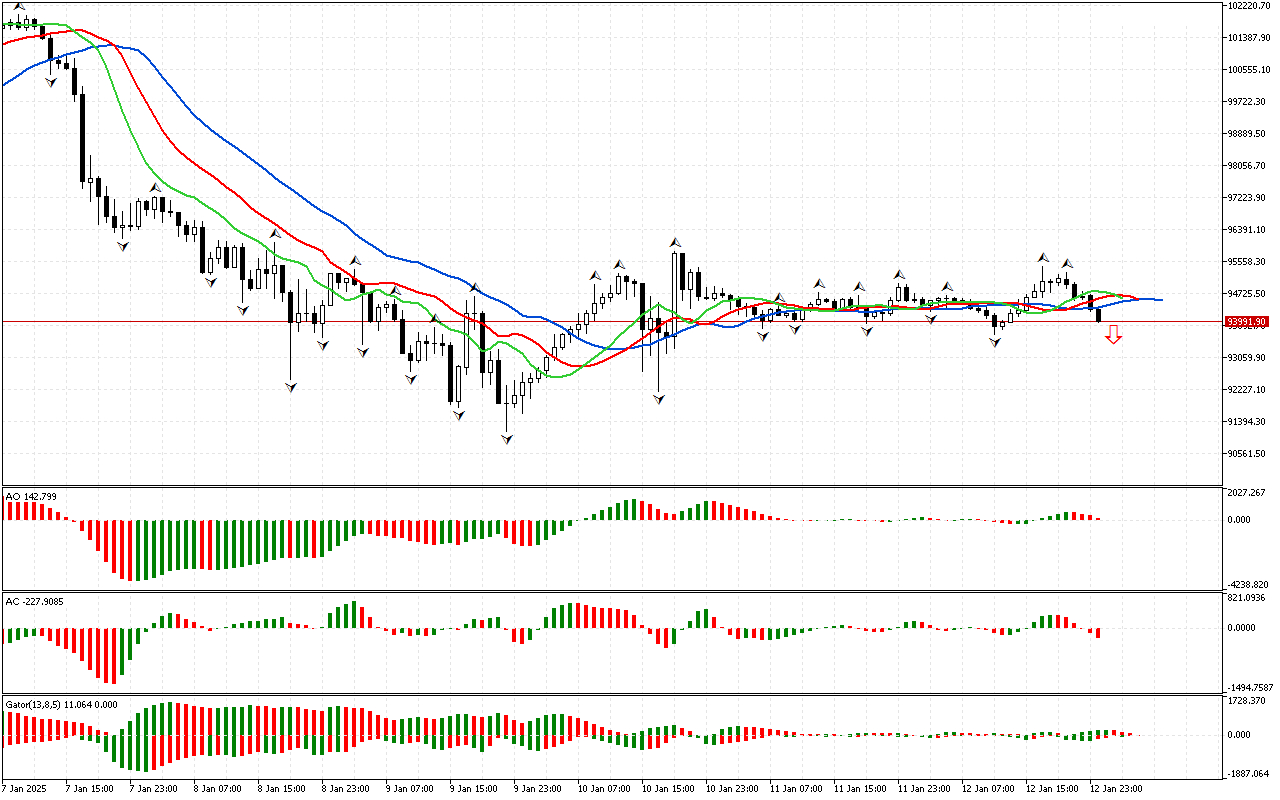Click the 2027.267 value on the AO scale

click(x=1248, y=493)
